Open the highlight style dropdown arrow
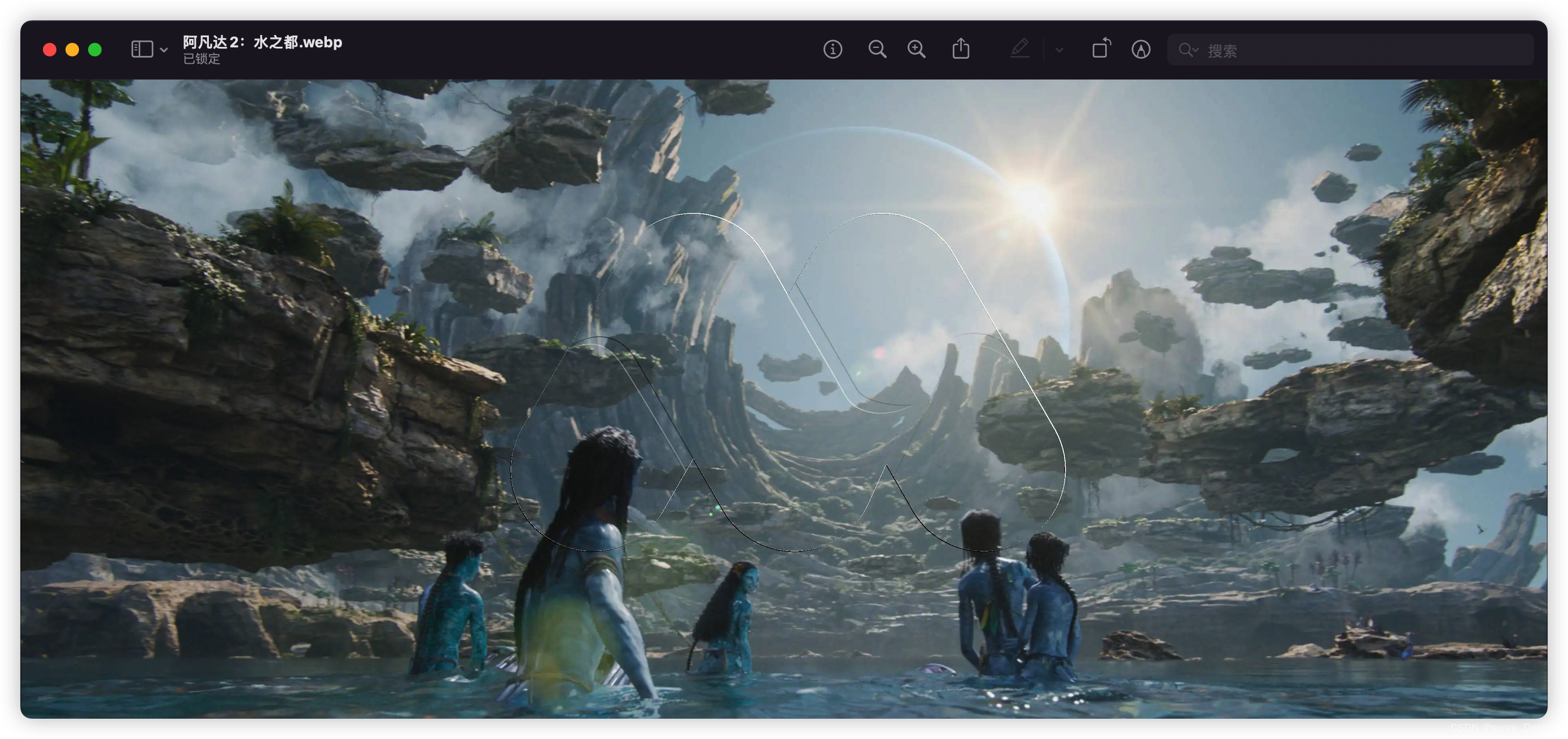This screenshot has width=1568, height=739. coord(1059,50)
